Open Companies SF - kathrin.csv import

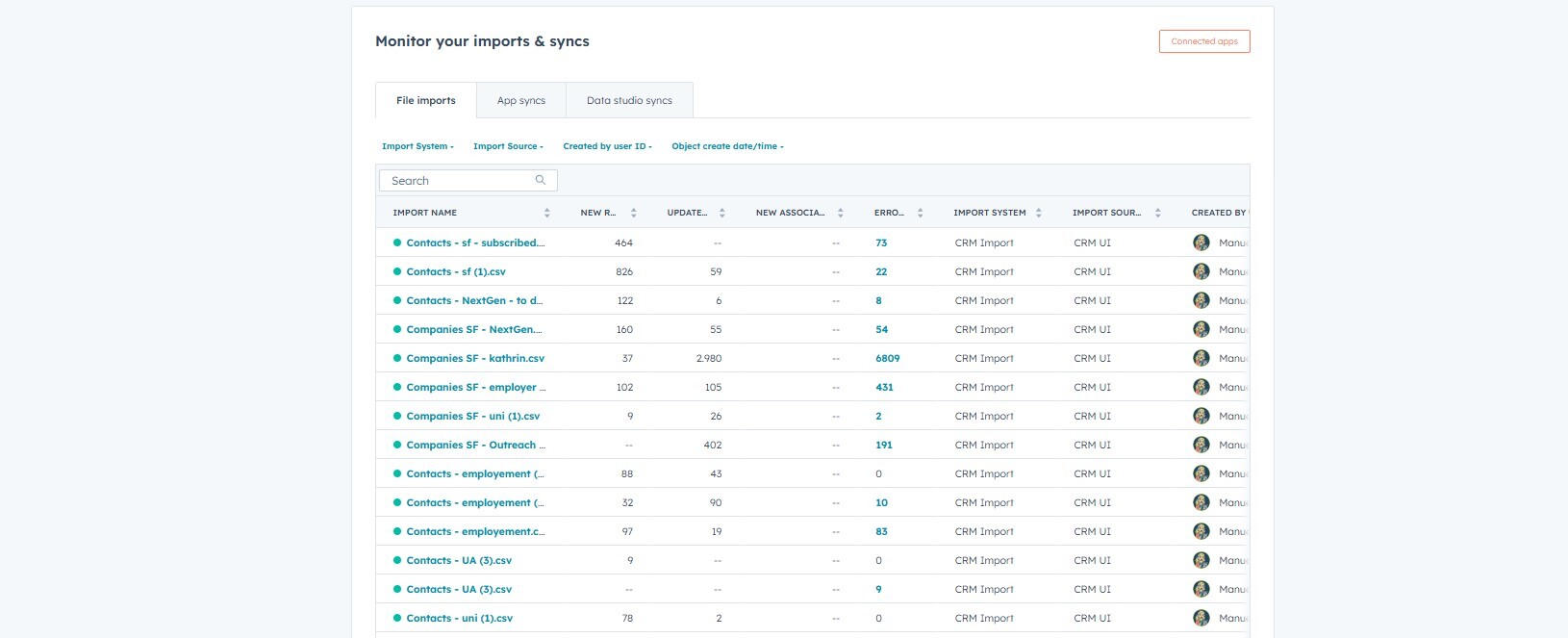[474, 358]
